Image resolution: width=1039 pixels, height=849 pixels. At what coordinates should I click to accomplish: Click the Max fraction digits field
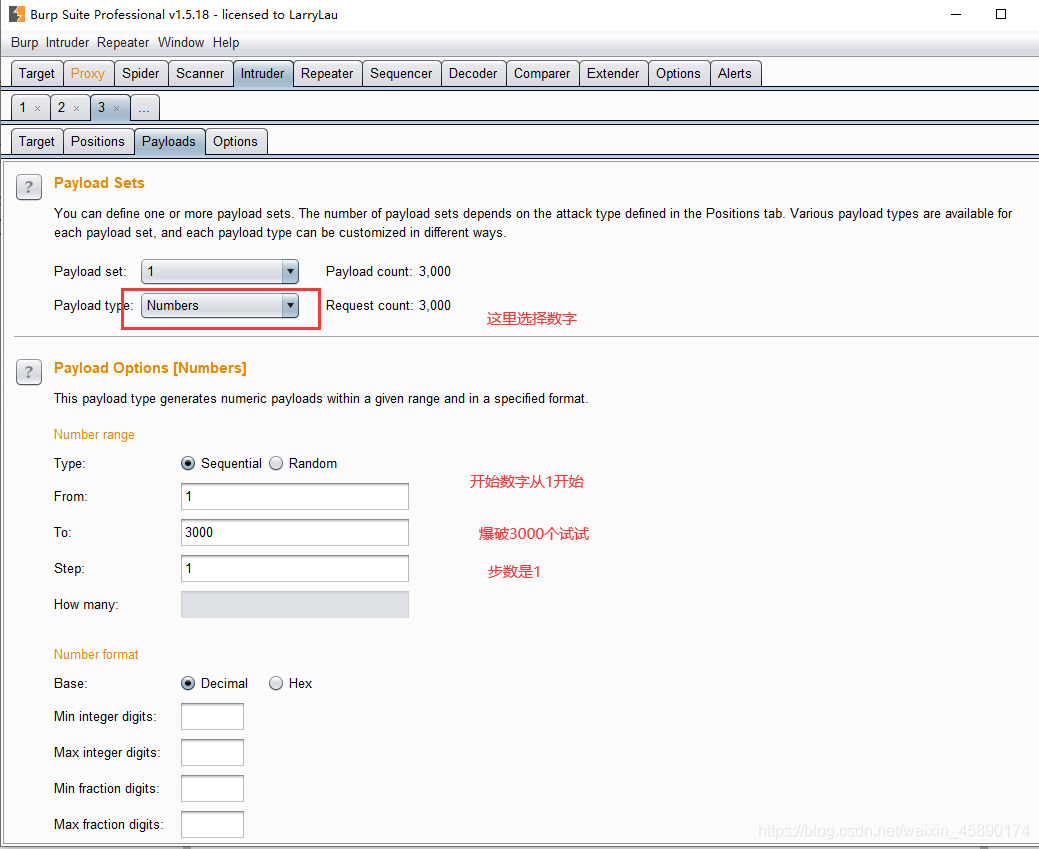coord(212,824)
